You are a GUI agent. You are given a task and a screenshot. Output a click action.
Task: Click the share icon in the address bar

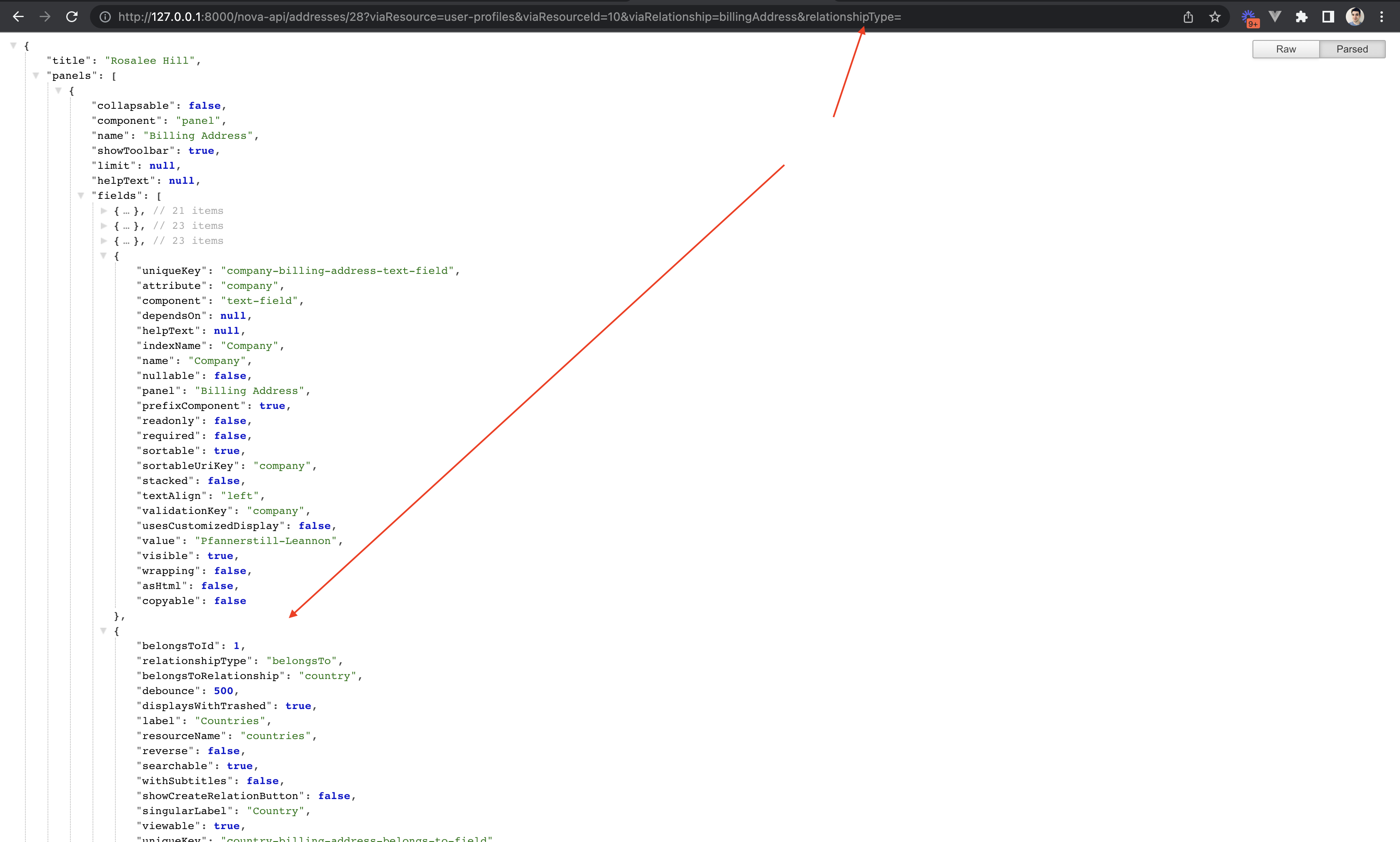click(1188, 16)
